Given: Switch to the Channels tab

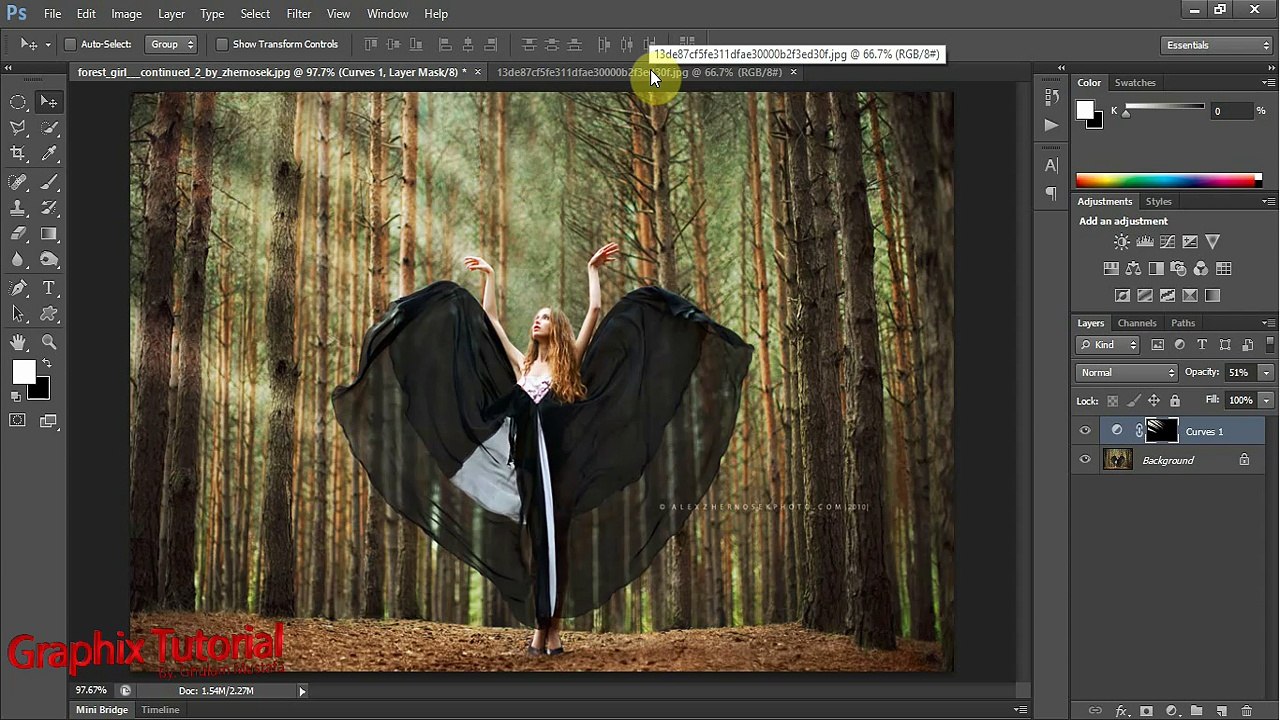Looking at the screenshot, I should (1137, 323).
